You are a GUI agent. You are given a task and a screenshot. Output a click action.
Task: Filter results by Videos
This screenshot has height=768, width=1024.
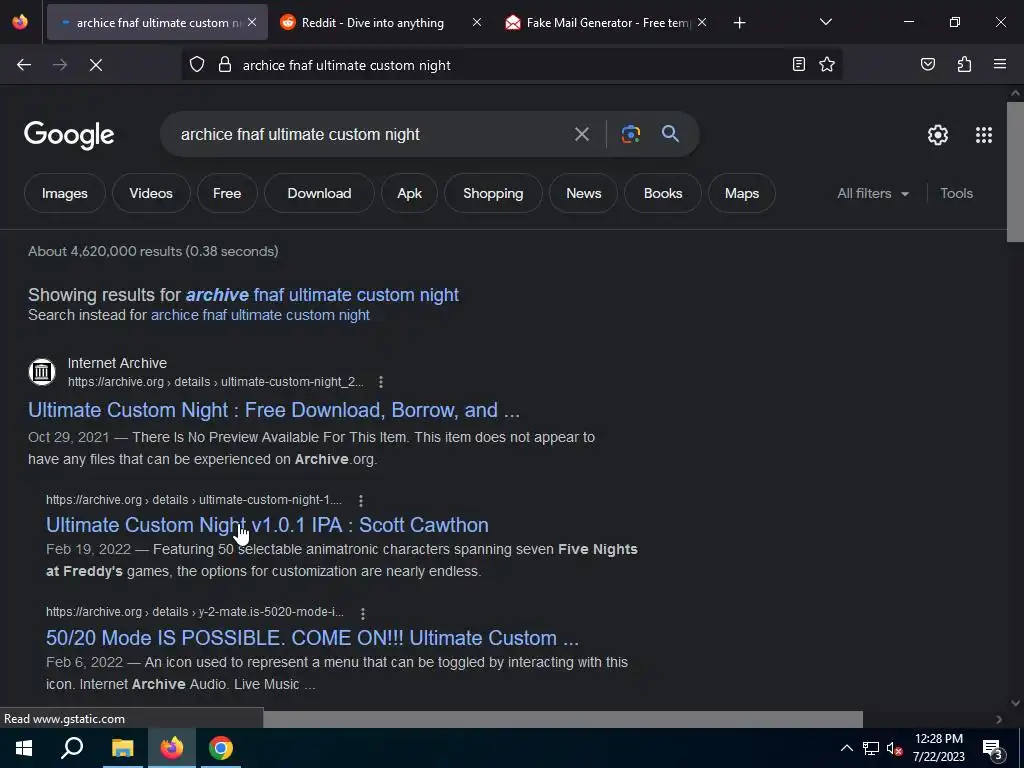[x=151, y=193]
